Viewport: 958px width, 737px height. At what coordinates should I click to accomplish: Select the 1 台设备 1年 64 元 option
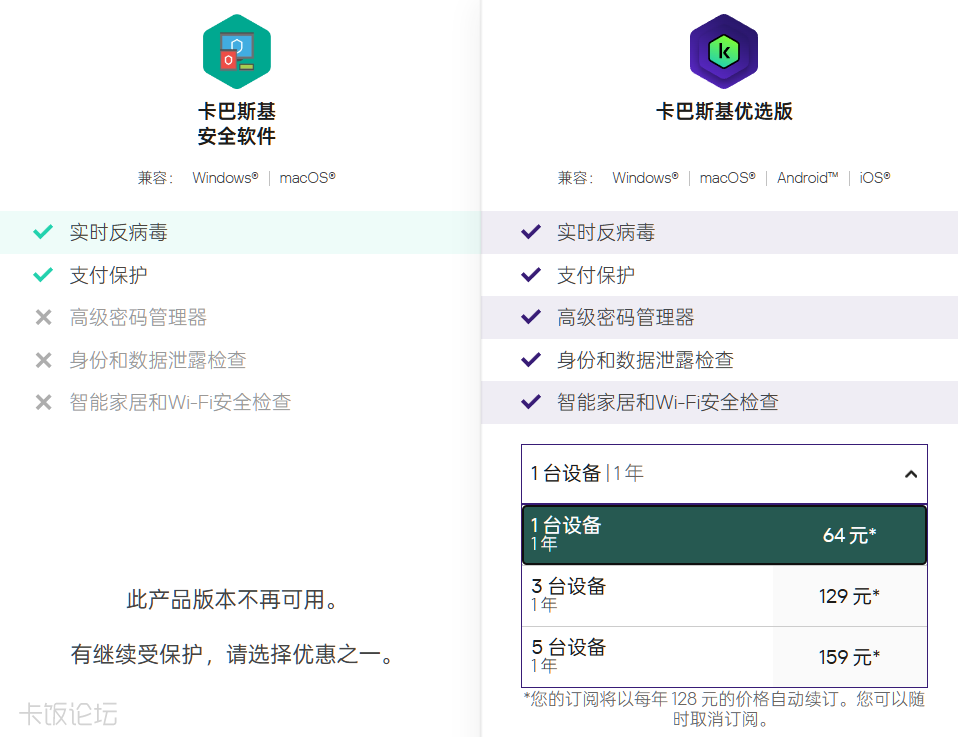click(724, 535)
